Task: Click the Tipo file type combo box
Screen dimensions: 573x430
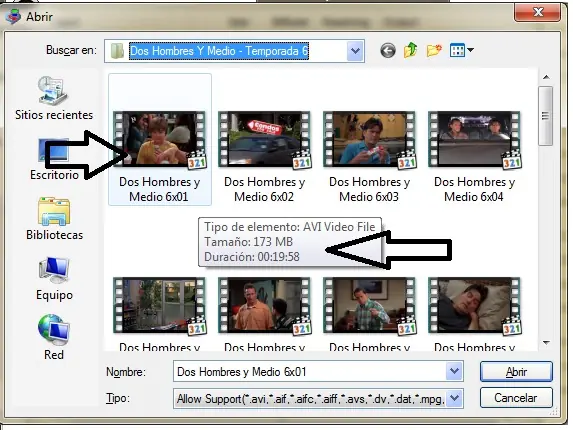Action: click(x=318, y=399)
